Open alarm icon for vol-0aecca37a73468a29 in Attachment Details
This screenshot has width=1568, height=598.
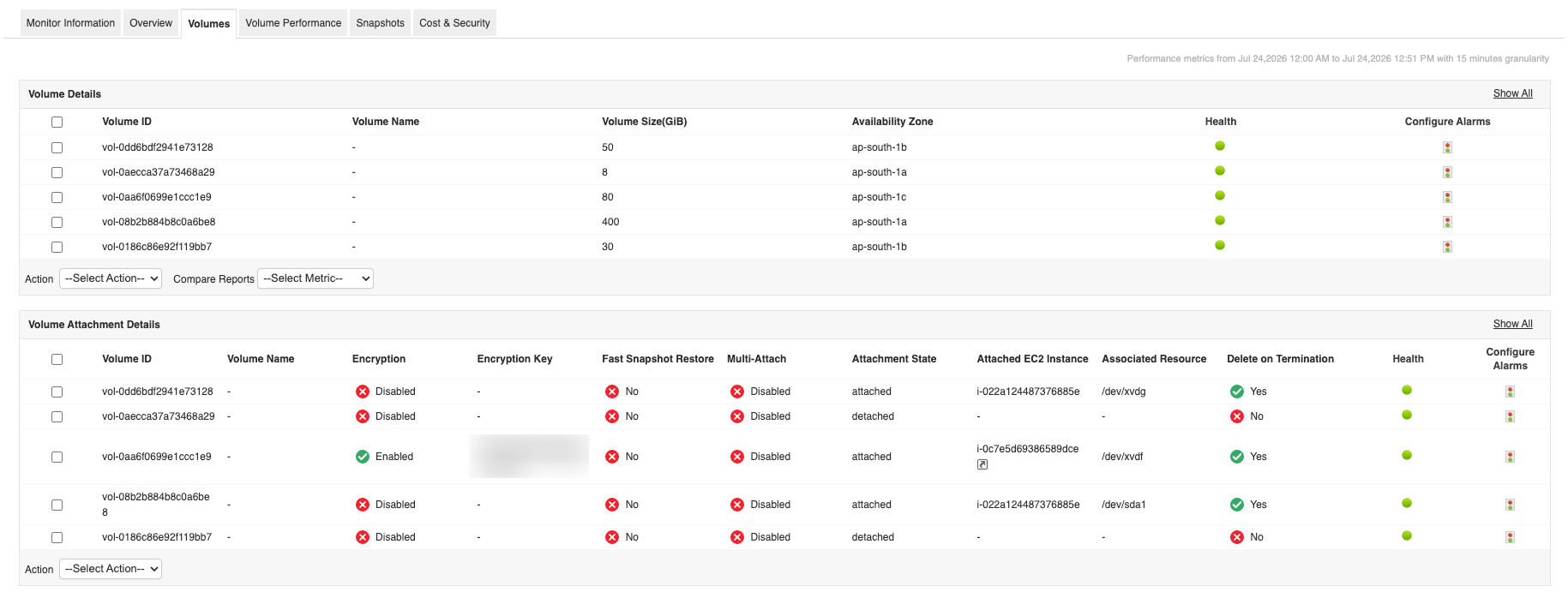1510,416
